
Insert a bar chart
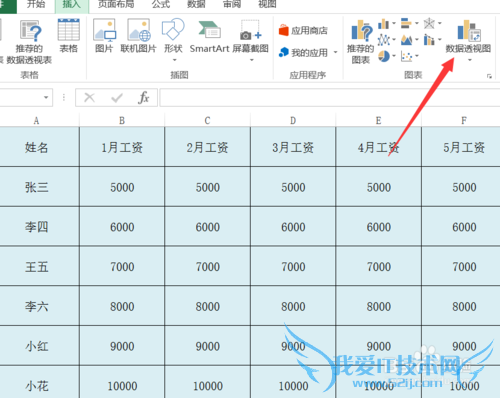[406, 23]
